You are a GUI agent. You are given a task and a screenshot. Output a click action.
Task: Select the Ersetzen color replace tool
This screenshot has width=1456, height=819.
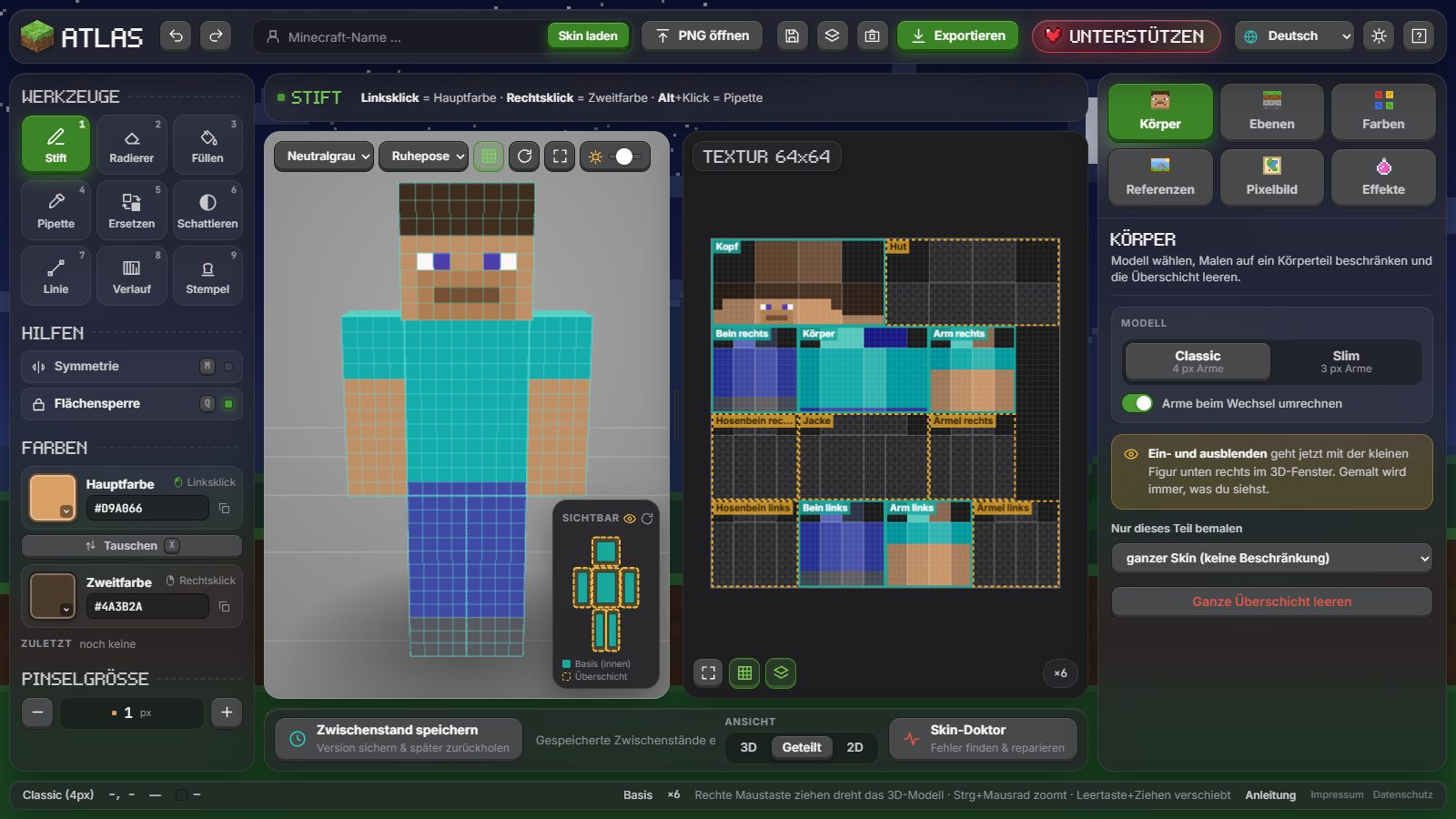point(131,209)
